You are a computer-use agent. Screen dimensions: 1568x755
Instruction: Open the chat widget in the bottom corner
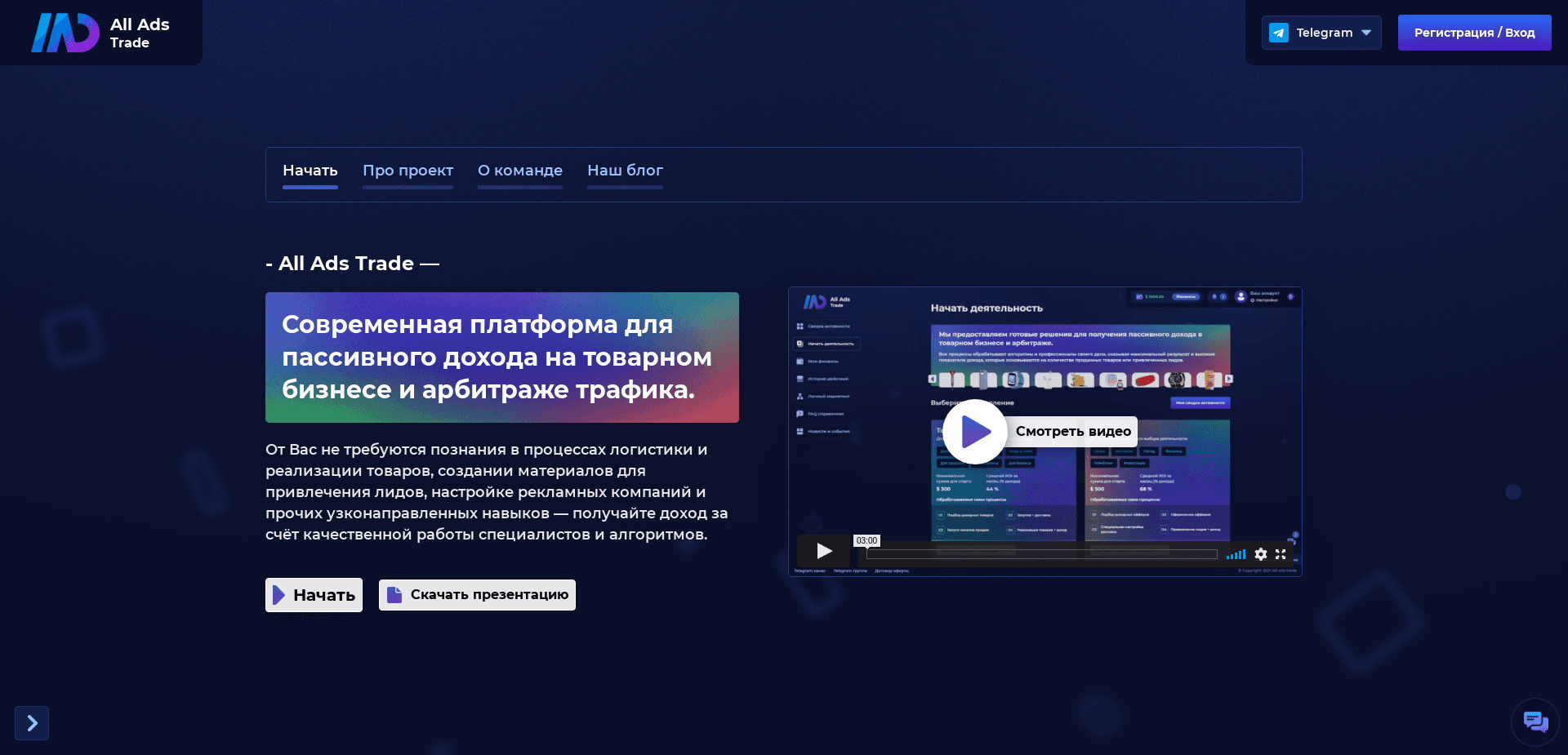[1535, 722]
